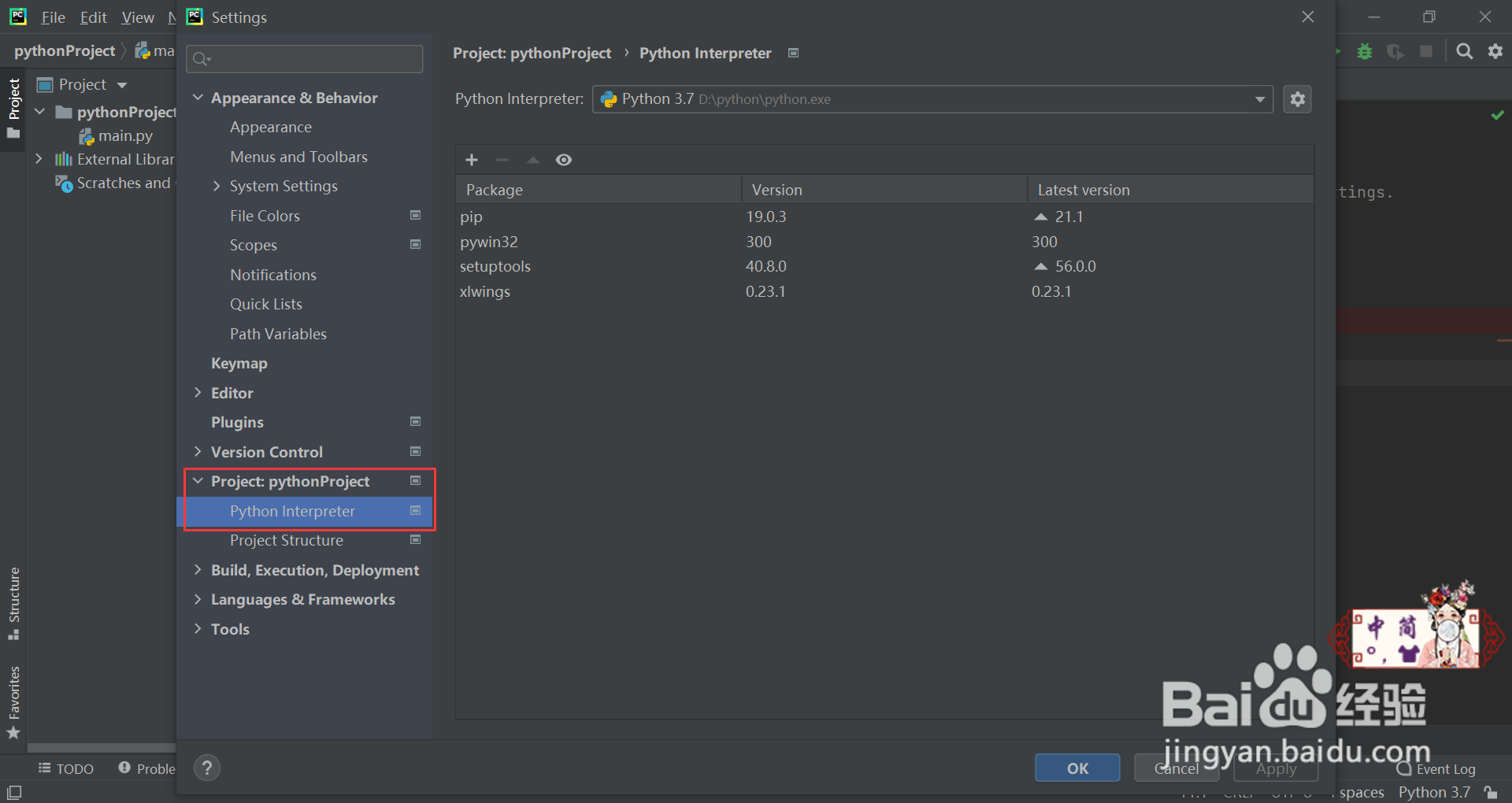Screen dimensions: 1512x803
Task: Expand Version Control section
Action: point(198,452)
